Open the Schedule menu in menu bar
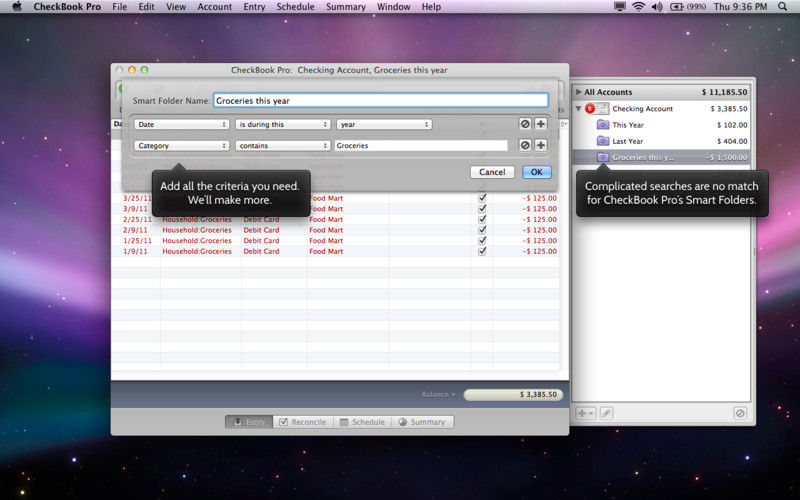The width and height of the screenshot is (800, 500). (295, 7)
